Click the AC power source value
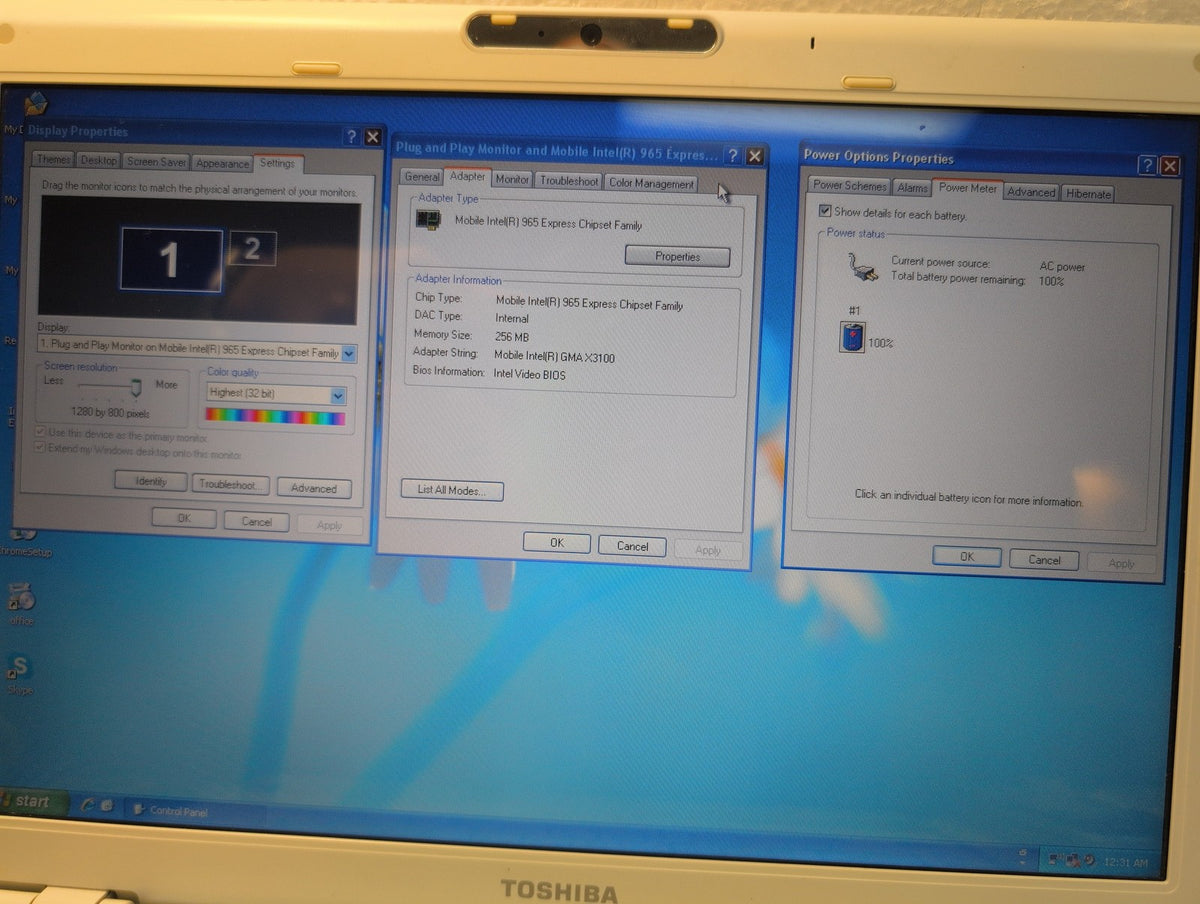The image size is (1200, 904). 1062,267
